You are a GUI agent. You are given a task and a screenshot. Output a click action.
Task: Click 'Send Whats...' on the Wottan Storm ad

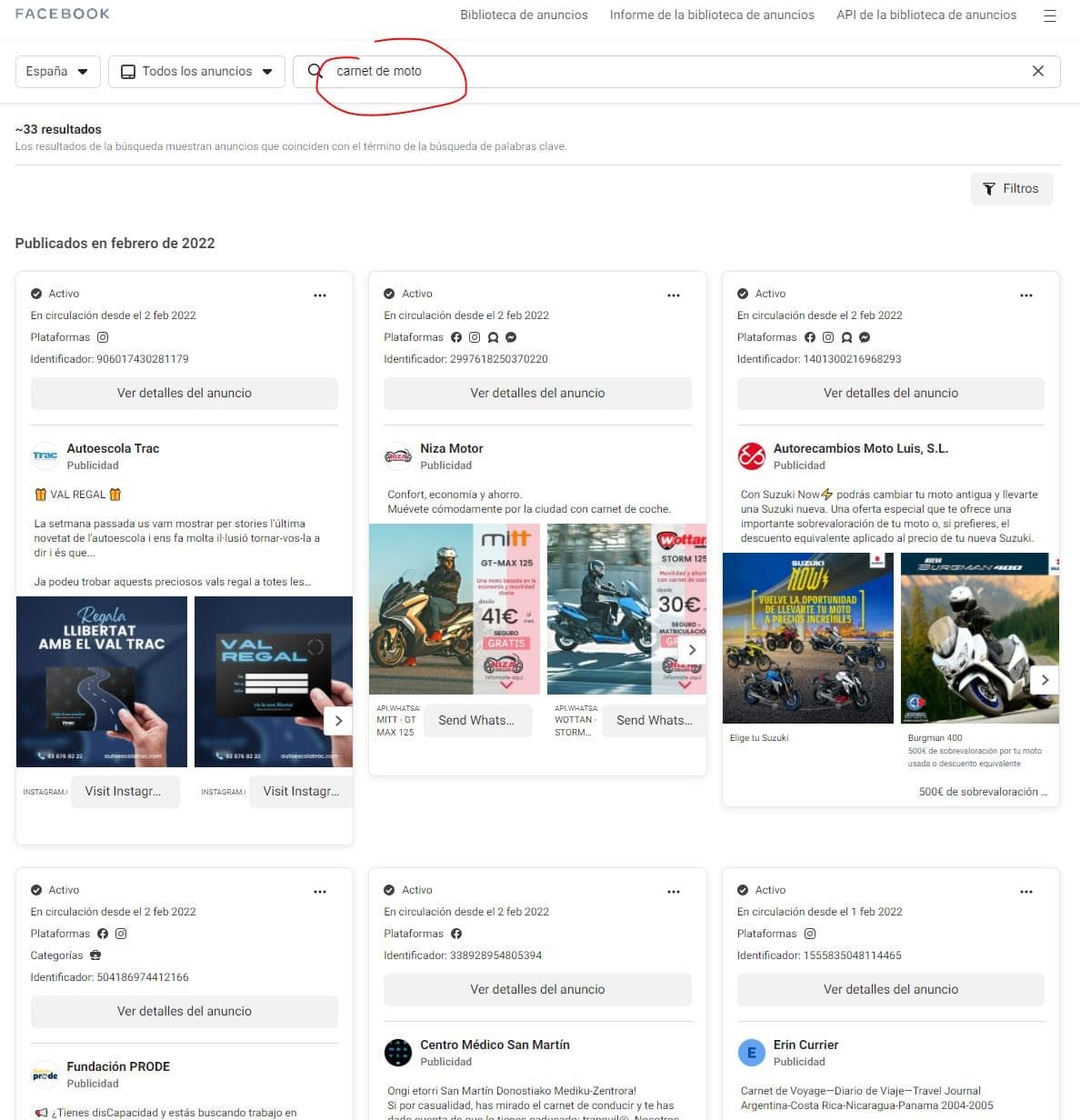pyautogui.click(x=654, y=719)
